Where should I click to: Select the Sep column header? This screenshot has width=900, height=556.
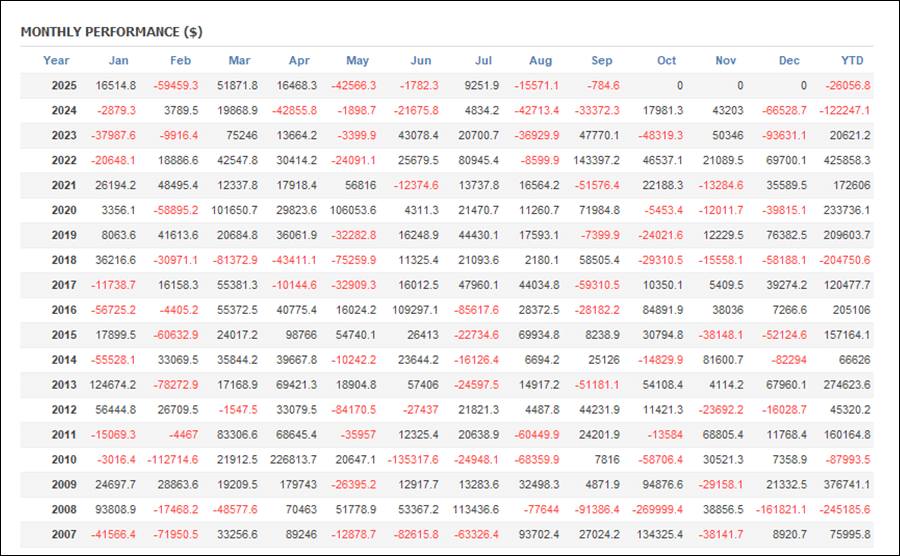coord(601,61)
